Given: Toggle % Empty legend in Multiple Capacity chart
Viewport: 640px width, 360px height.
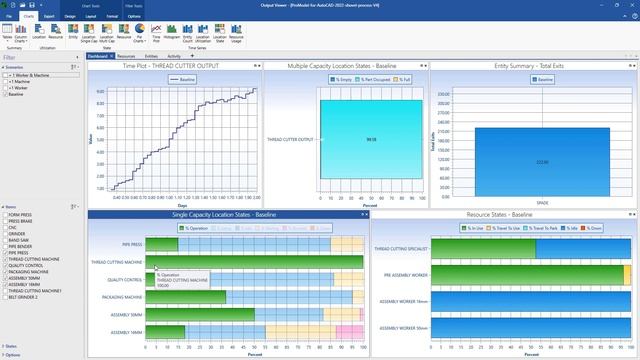Looking at the screenshot, I should [341, 79].
